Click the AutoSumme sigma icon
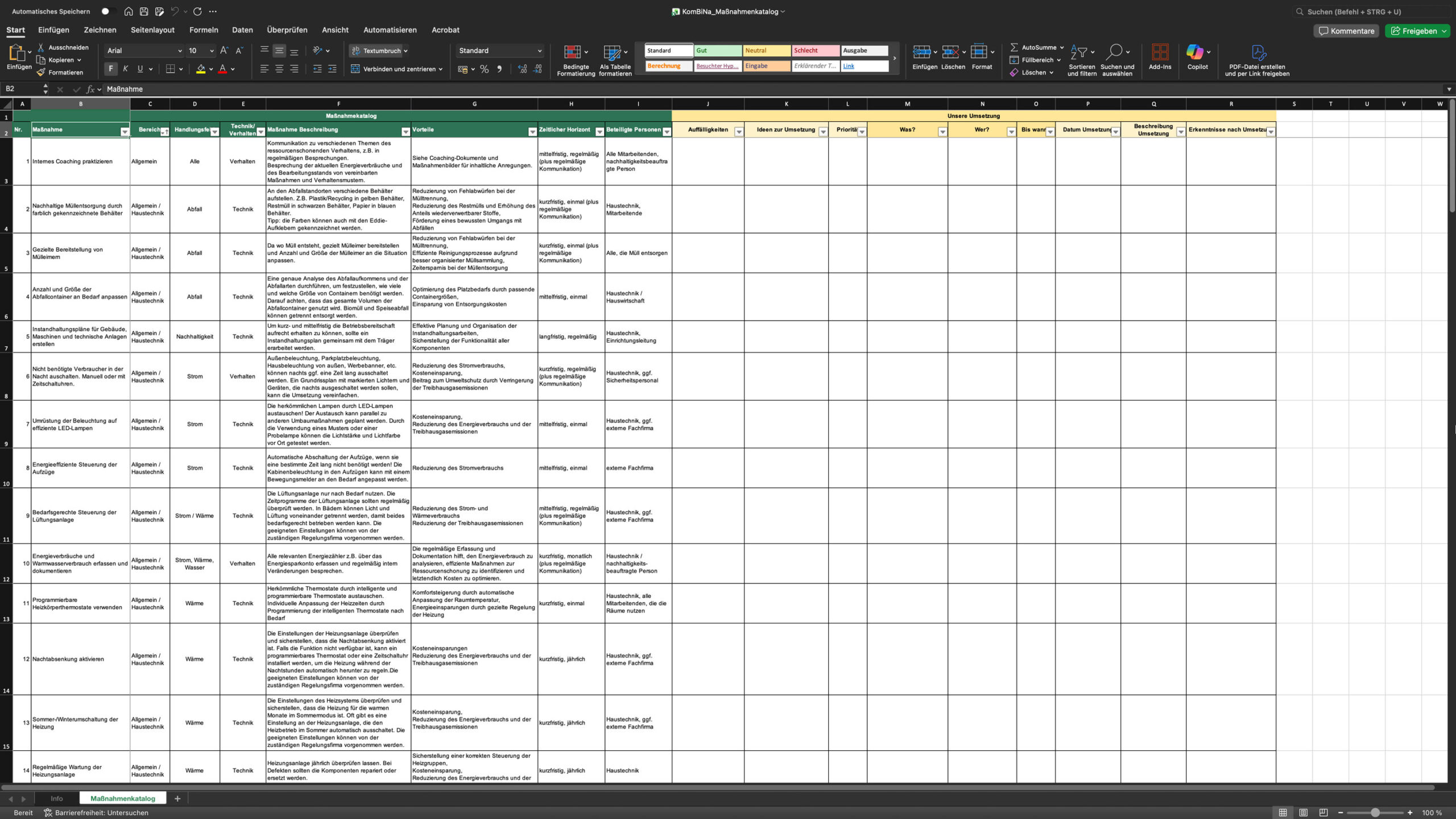 pyautogui.click(x=1014, y=47)
